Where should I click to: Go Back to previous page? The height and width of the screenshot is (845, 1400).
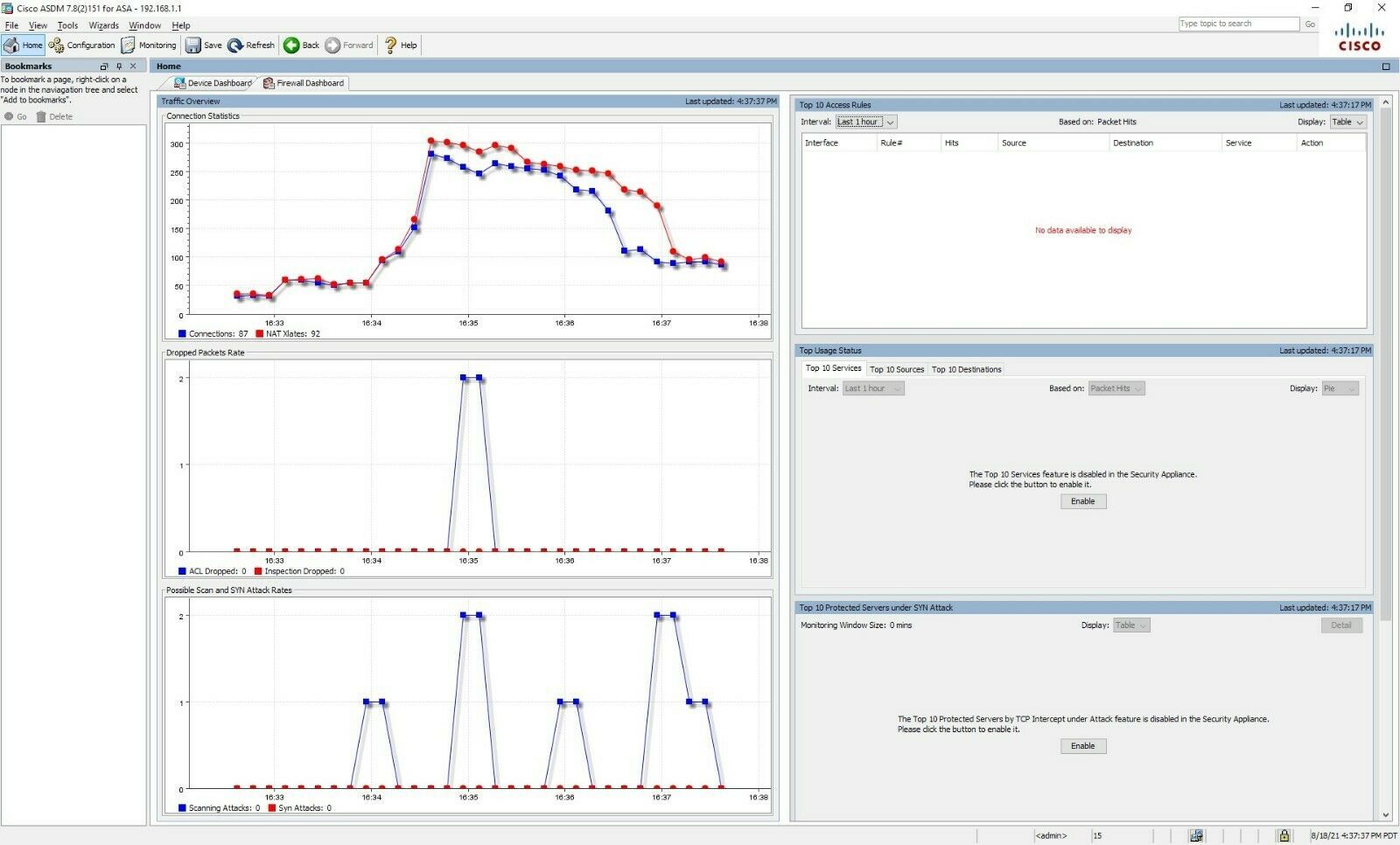point(302,45)
